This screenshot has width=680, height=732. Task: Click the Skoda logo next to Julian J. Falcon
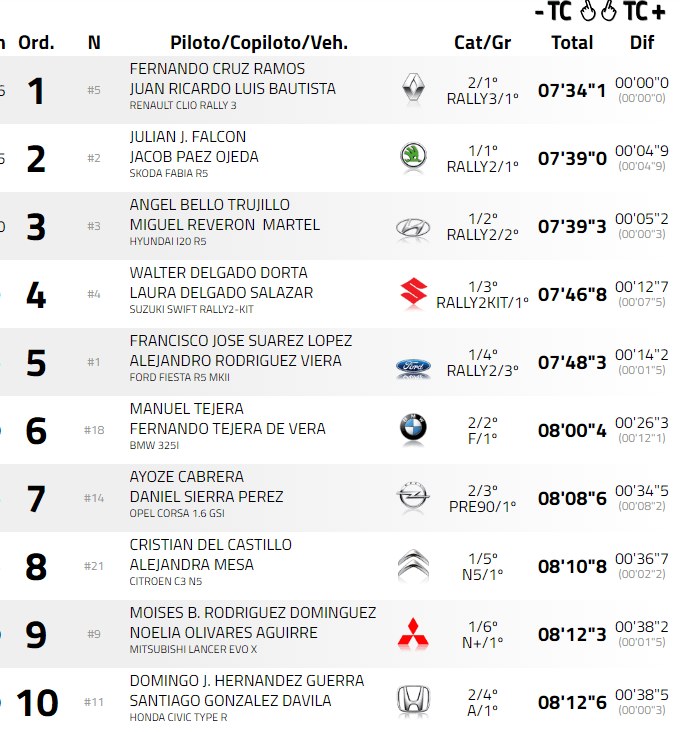(413, 157)
